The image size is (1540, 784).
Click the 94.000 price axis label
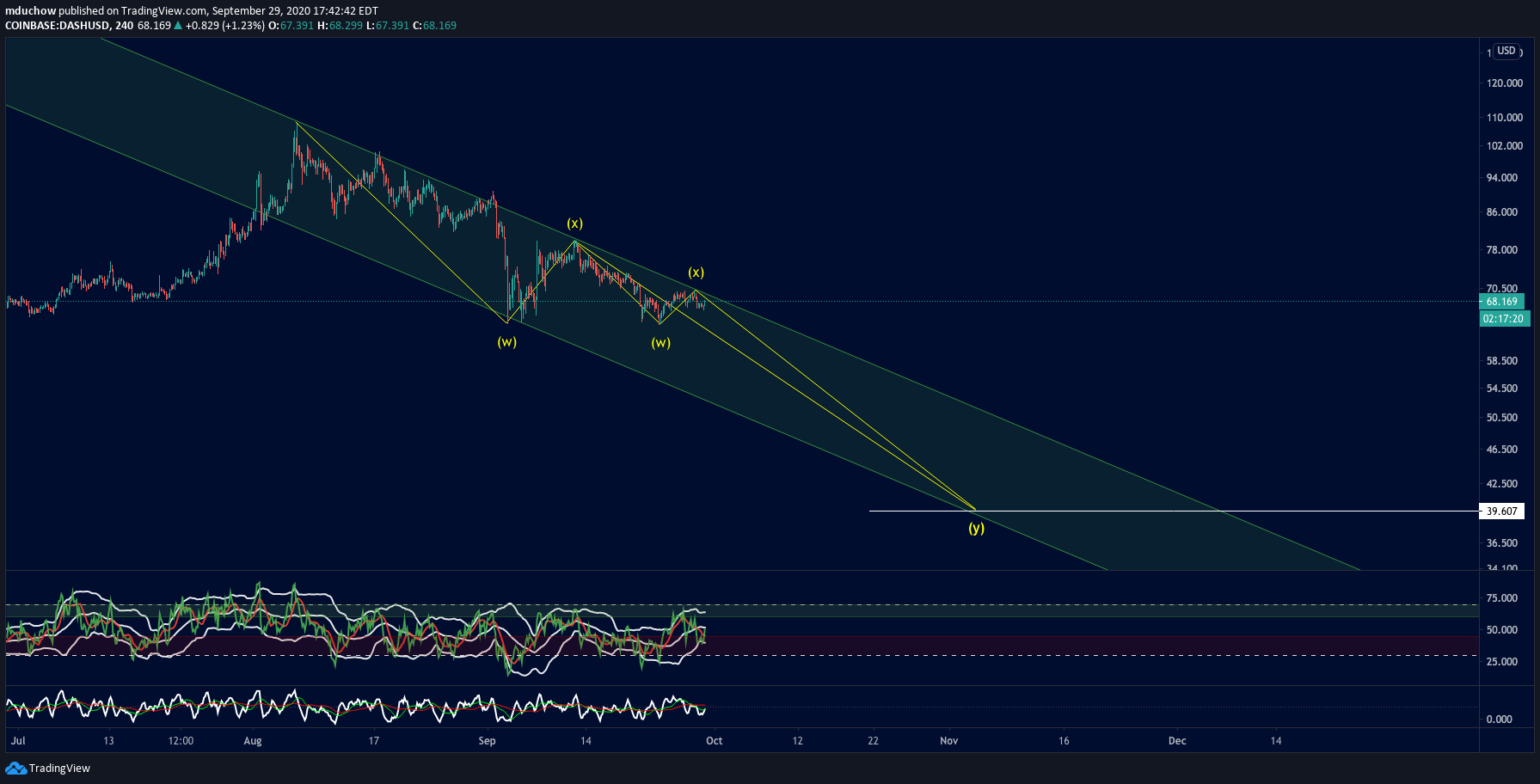click(x=1502, y=178)
